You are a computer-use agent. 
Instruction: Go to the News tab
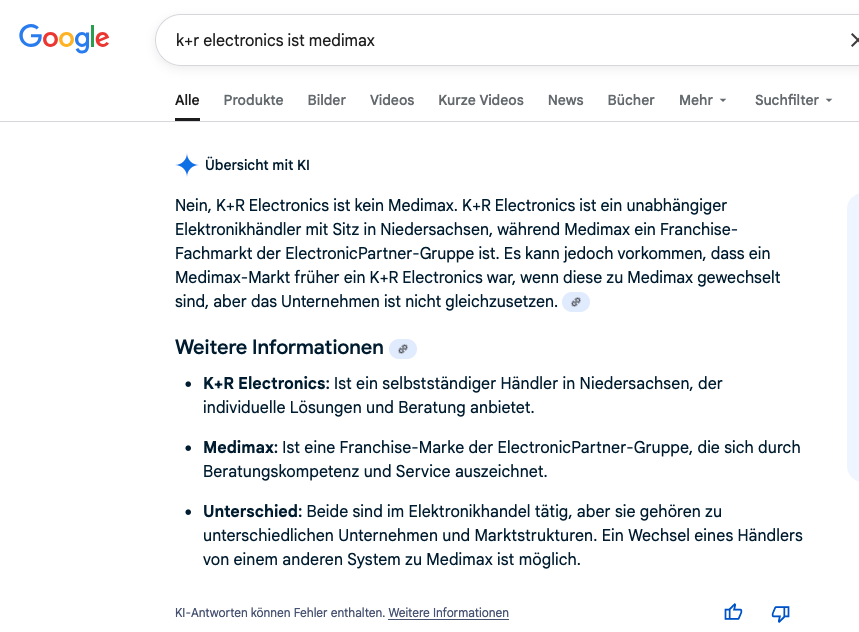point(565,100)
